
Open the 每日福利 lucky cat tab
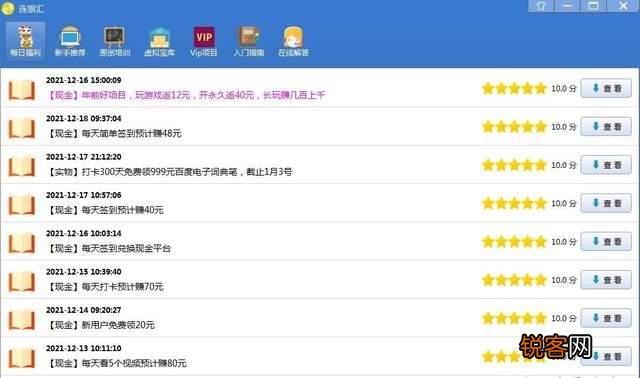[25, 41]
